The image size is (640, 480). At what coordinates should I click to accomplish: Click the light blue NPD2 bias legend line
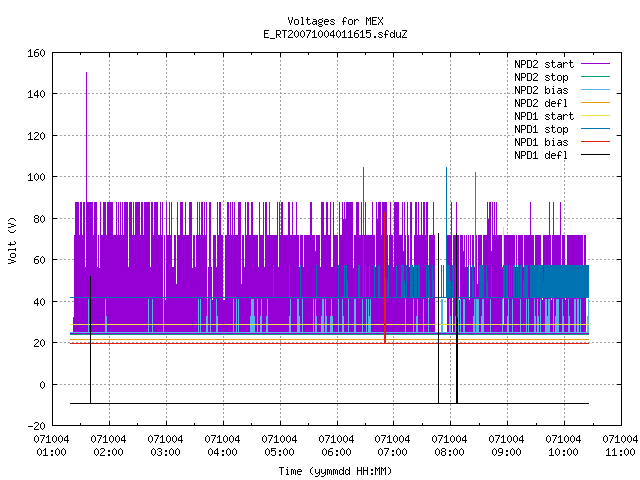(596, 89)
